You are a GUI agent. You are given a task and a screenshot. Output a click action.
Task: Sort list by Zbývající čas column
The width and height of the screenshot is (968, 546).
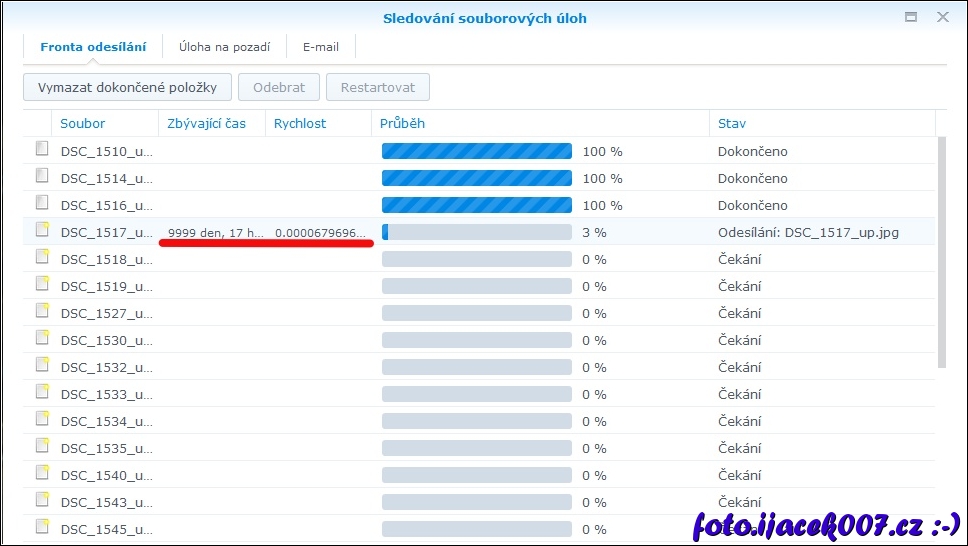206,123
